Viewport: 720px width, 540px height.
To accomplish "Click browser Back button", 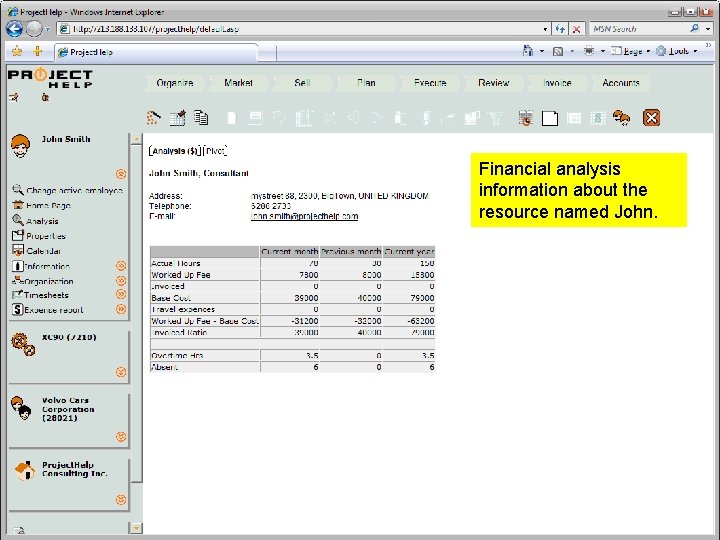I will click(15, 29).
